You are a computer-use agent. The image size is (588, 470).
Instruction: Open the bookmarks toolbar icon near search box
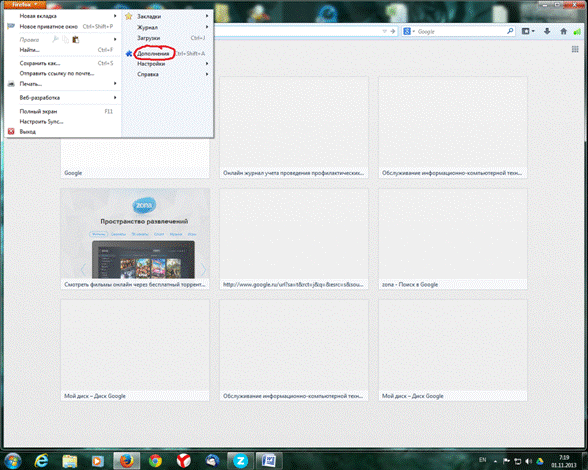click(x=528, y=32)
